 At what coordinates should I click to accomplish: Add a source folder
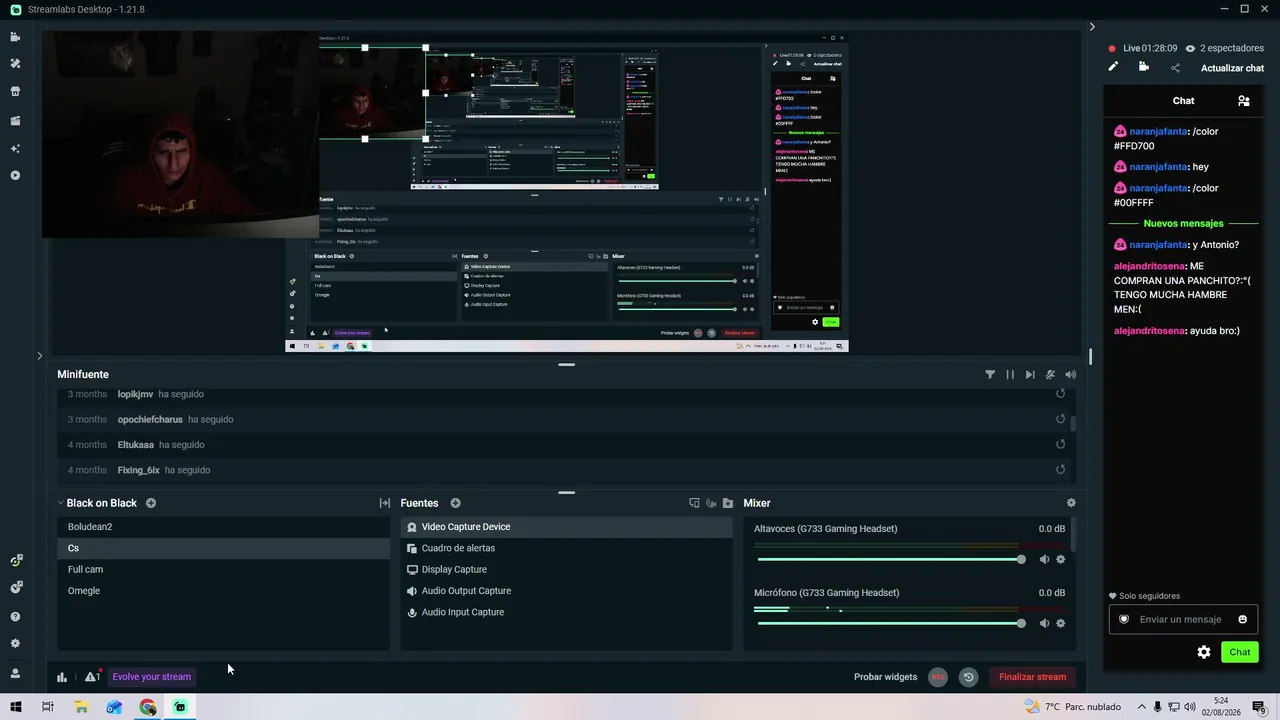728,503
